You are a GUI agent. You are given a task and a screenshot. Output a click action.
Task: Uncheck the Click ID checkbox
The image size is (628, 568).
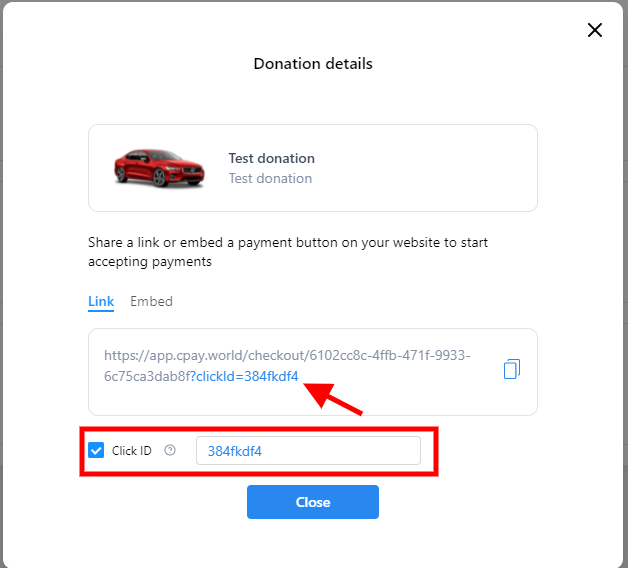96,451
